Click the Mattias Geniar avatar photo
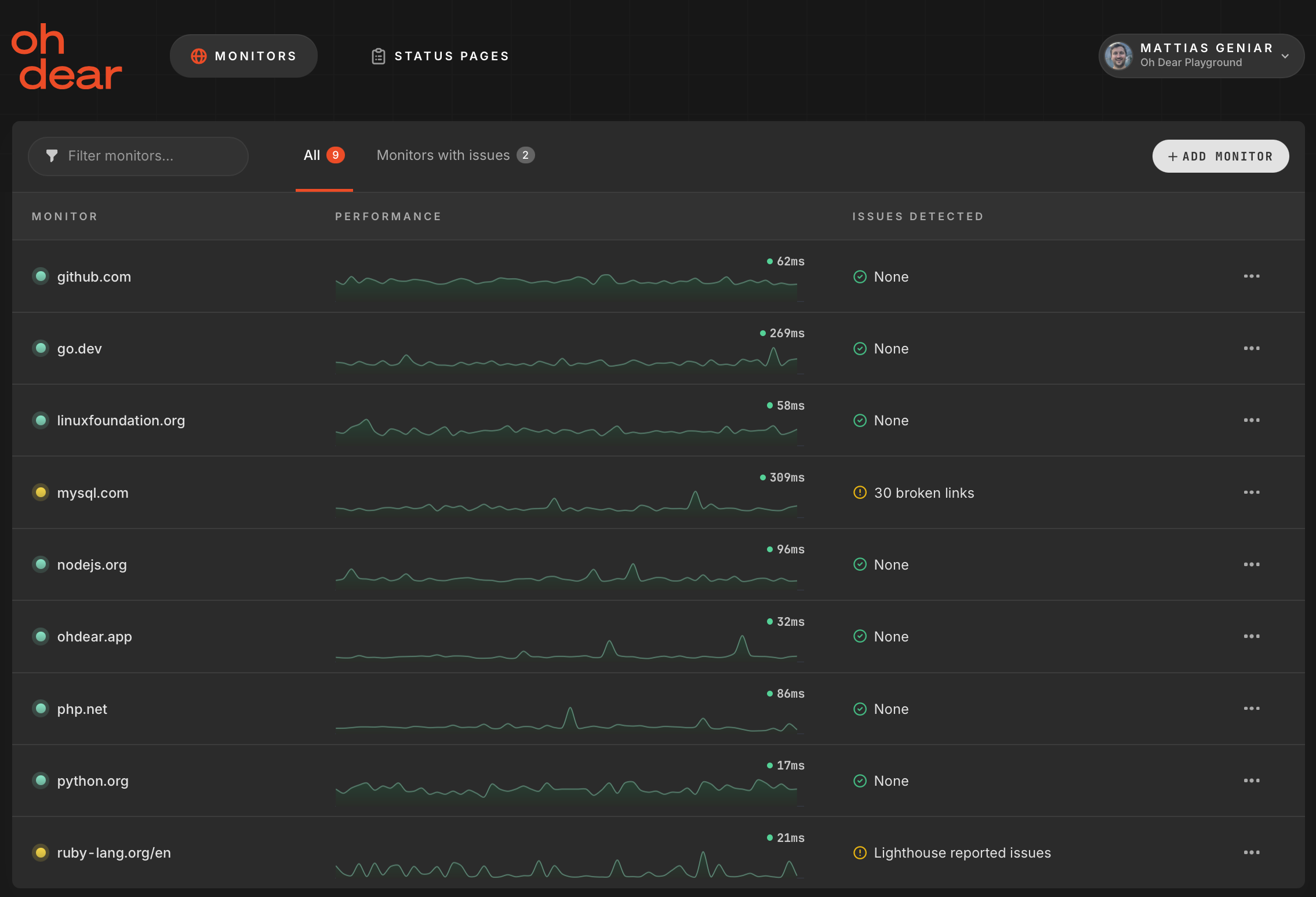1316x897 pixels. 1118,56
